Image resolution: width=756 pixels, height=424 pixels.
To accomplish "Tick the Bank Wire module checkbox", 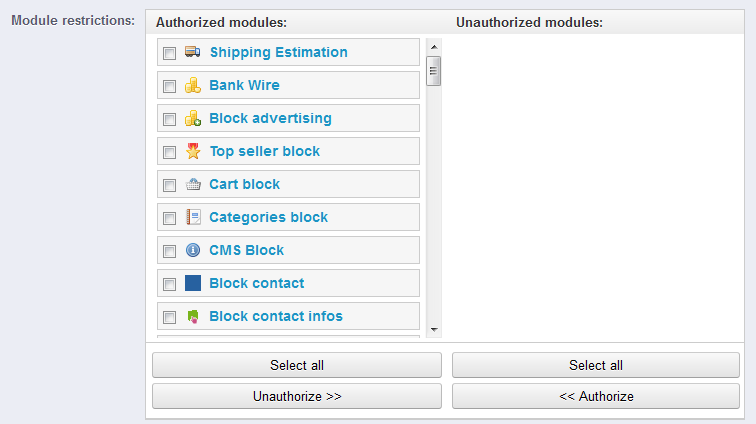I will [x=169, y=86].
